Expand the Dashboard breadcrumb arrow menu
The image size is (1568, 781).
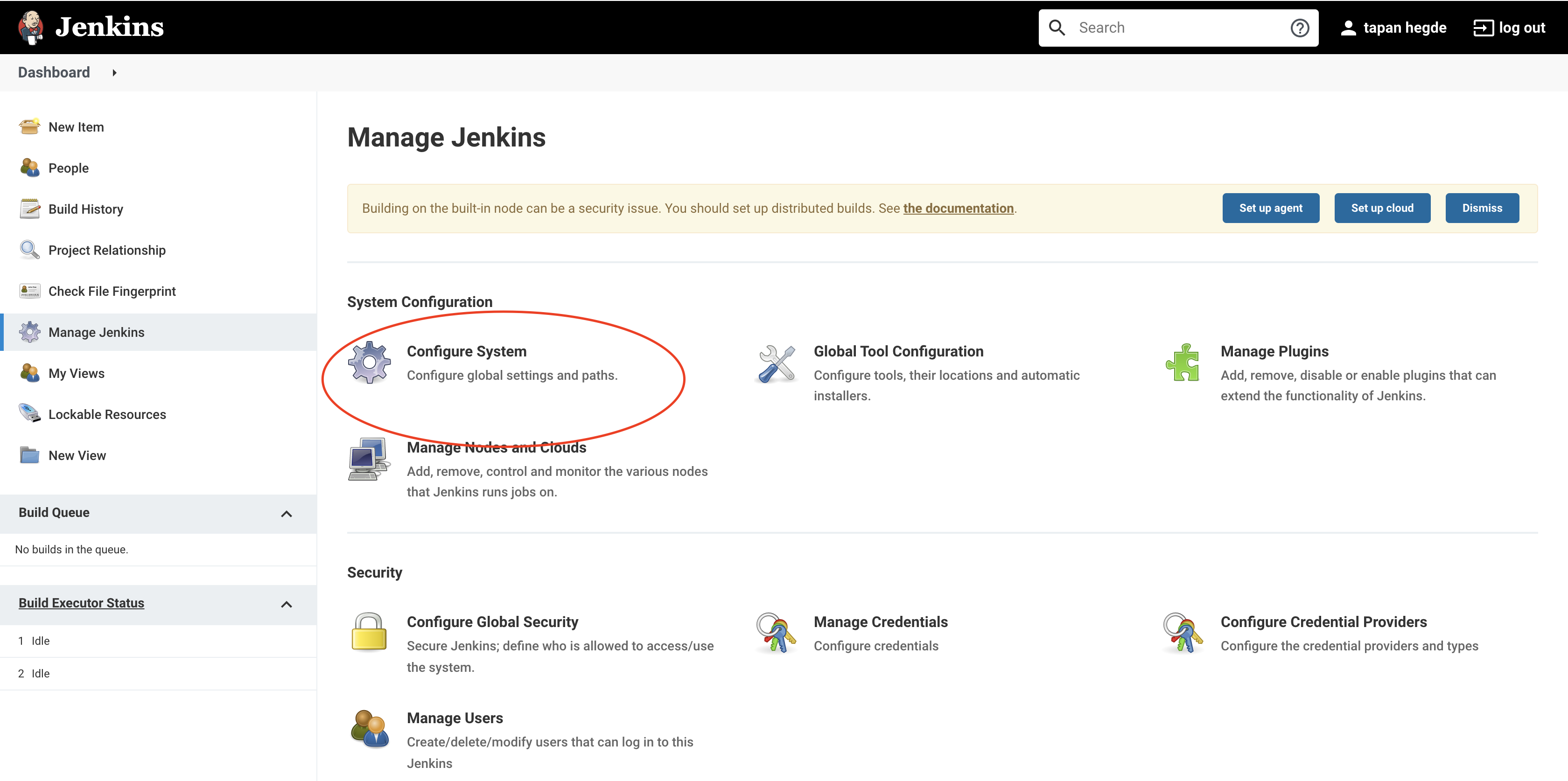point(114,73)
